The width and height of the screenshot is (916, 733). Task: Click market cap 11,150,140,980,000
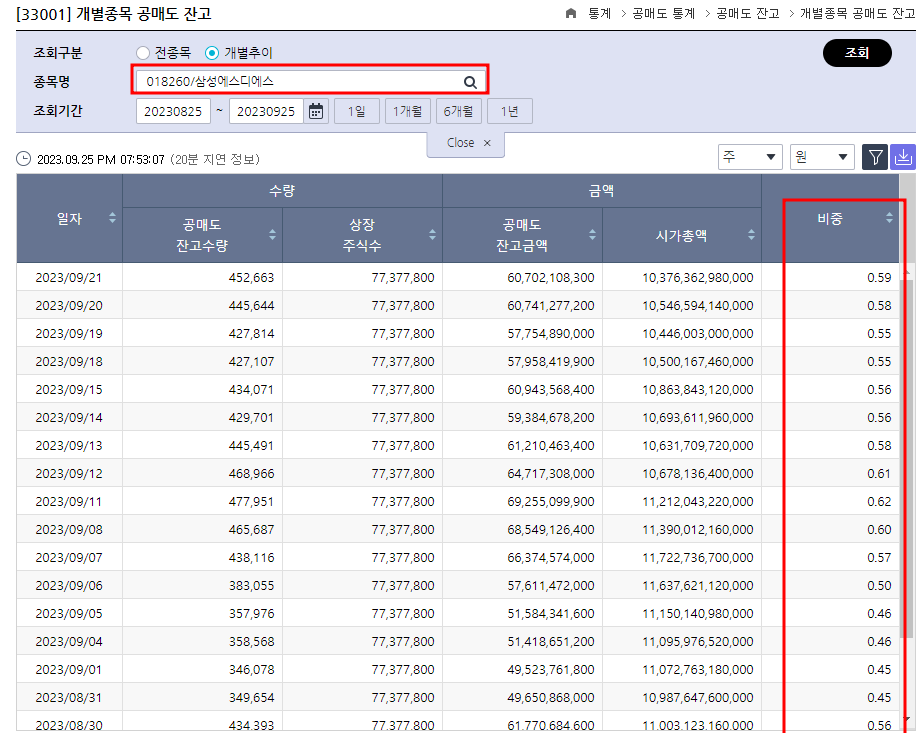[698, 614]
